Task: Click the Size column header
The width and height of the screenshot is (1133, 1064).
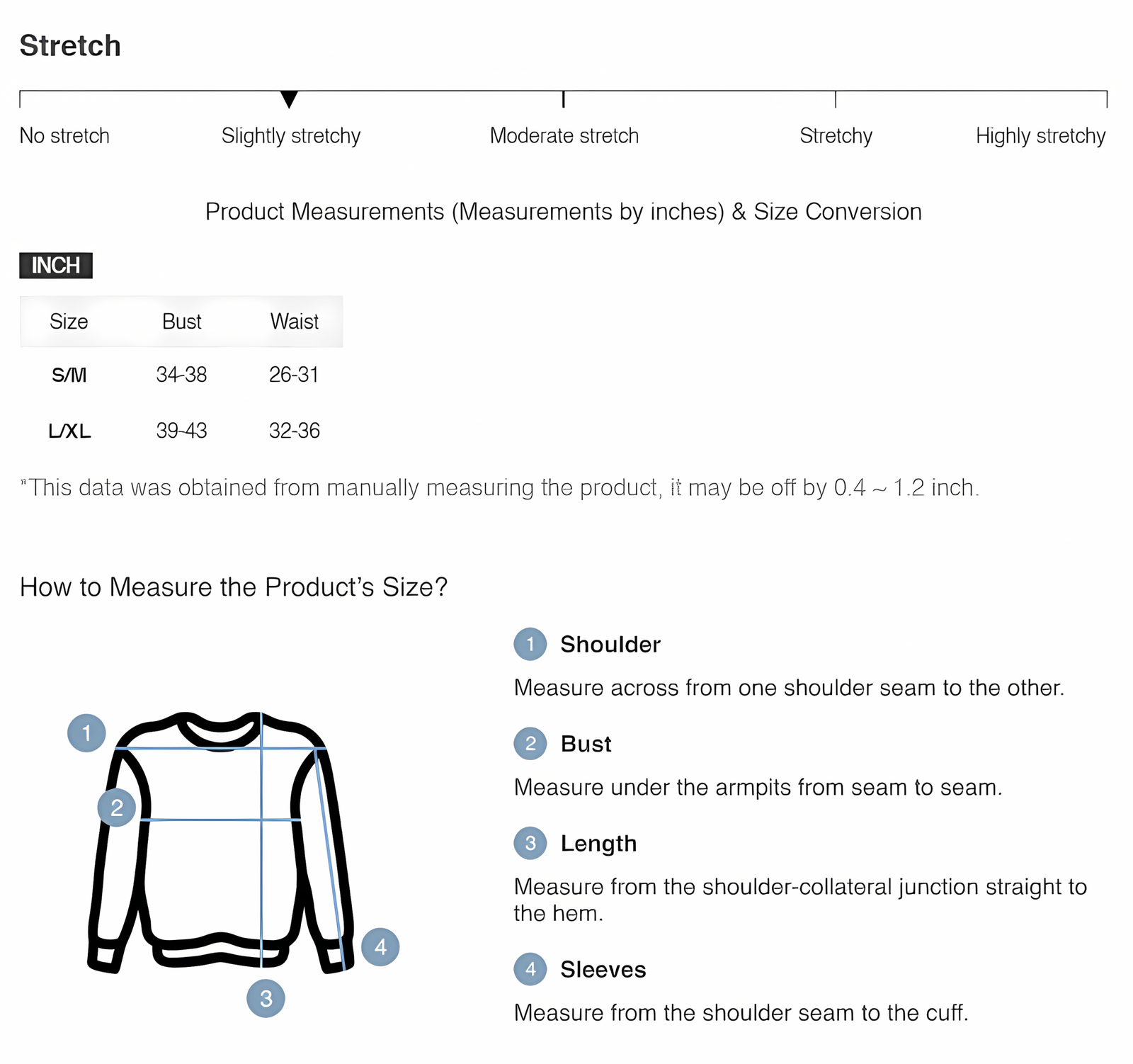Action: click(69, 322)
